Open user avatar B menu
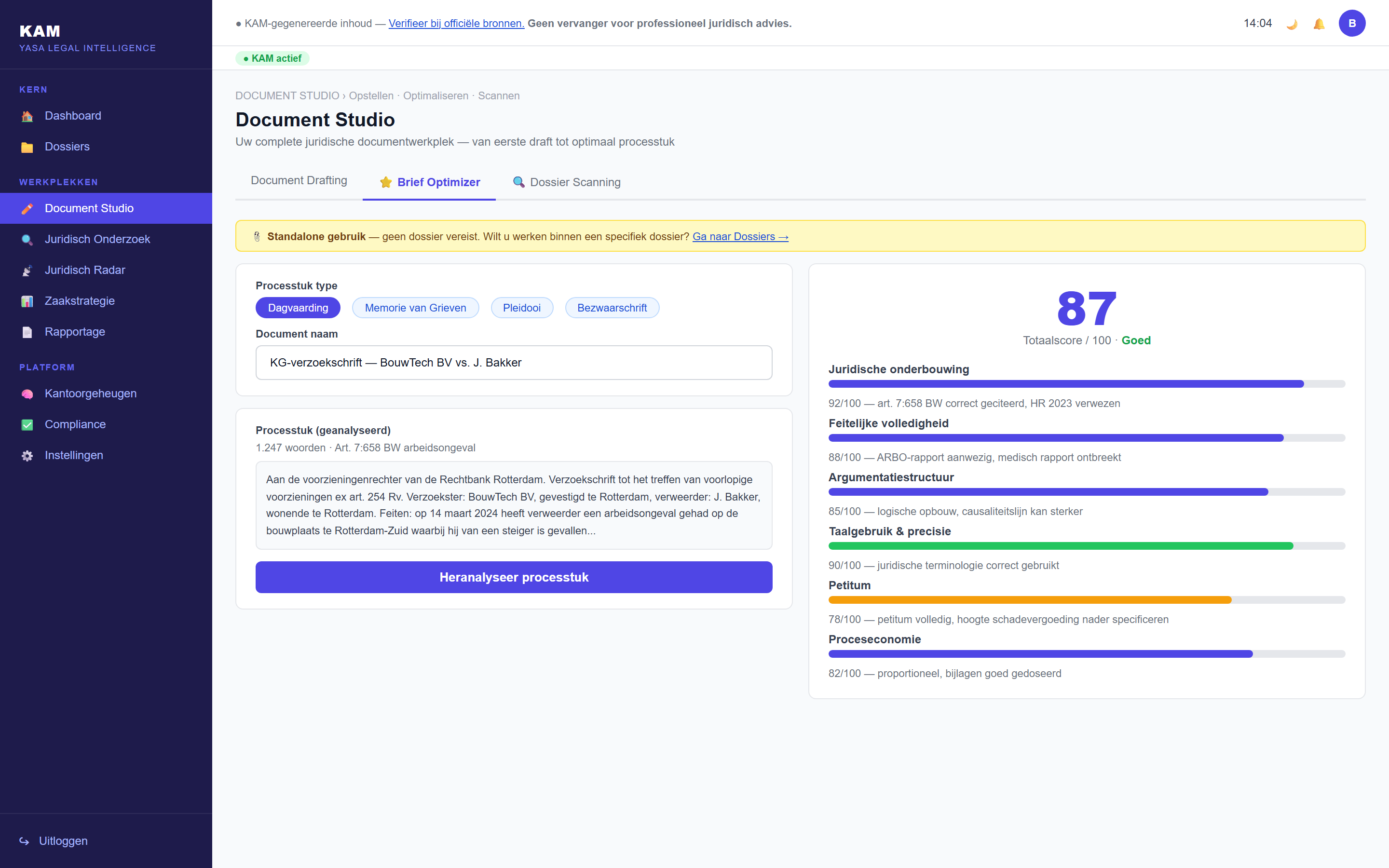The width and height of the screenshot is (1389, 868). (1352, 24)
